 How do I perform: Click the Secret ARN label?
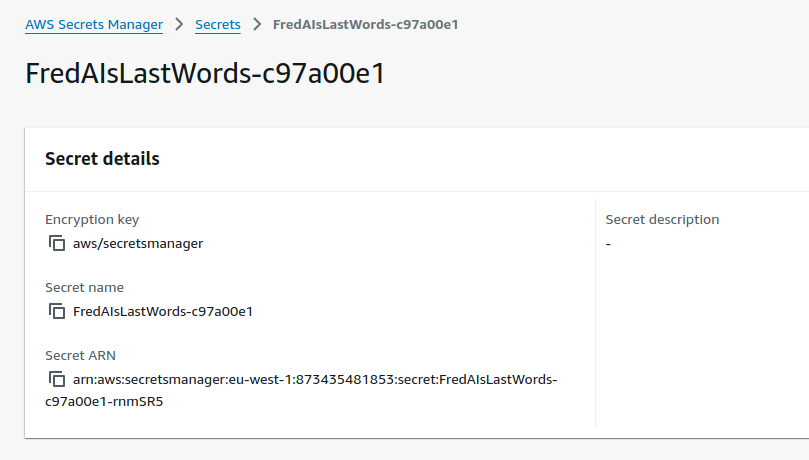pos(80,355)
